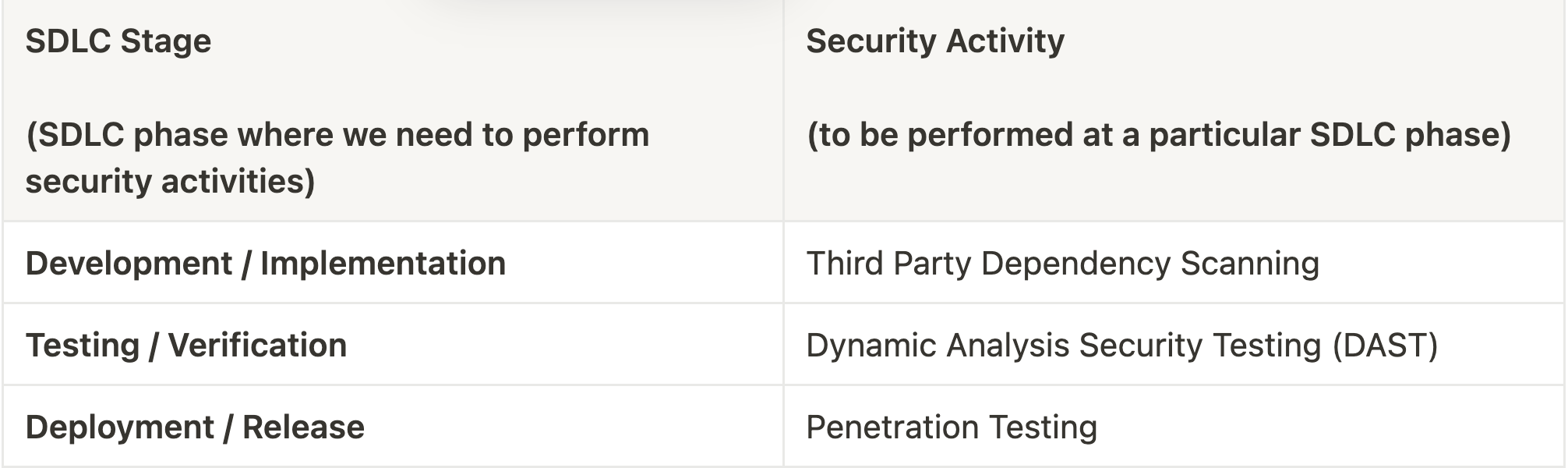Select the "Penetration Testing" cell
The image size is (1568, 468).
(x=951, y=427)
